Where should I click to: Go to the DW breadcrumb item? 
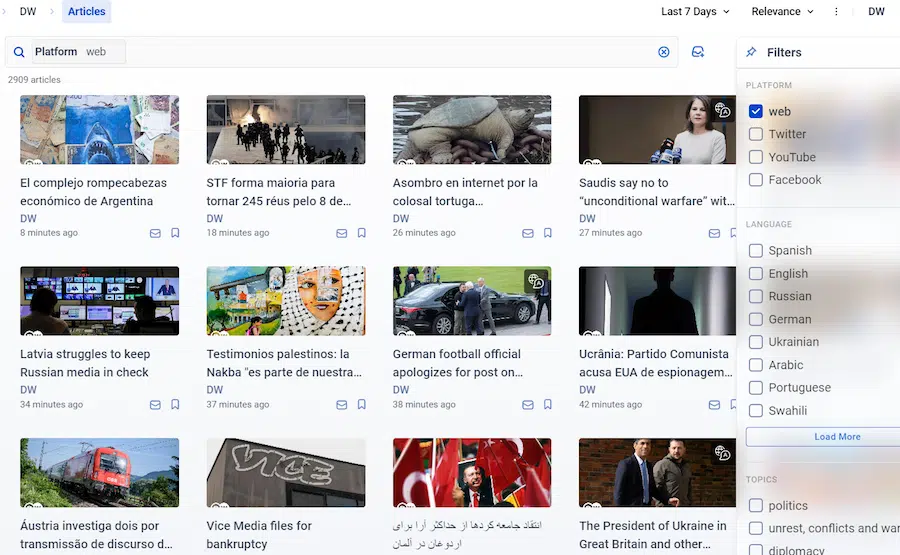point(28,11)
